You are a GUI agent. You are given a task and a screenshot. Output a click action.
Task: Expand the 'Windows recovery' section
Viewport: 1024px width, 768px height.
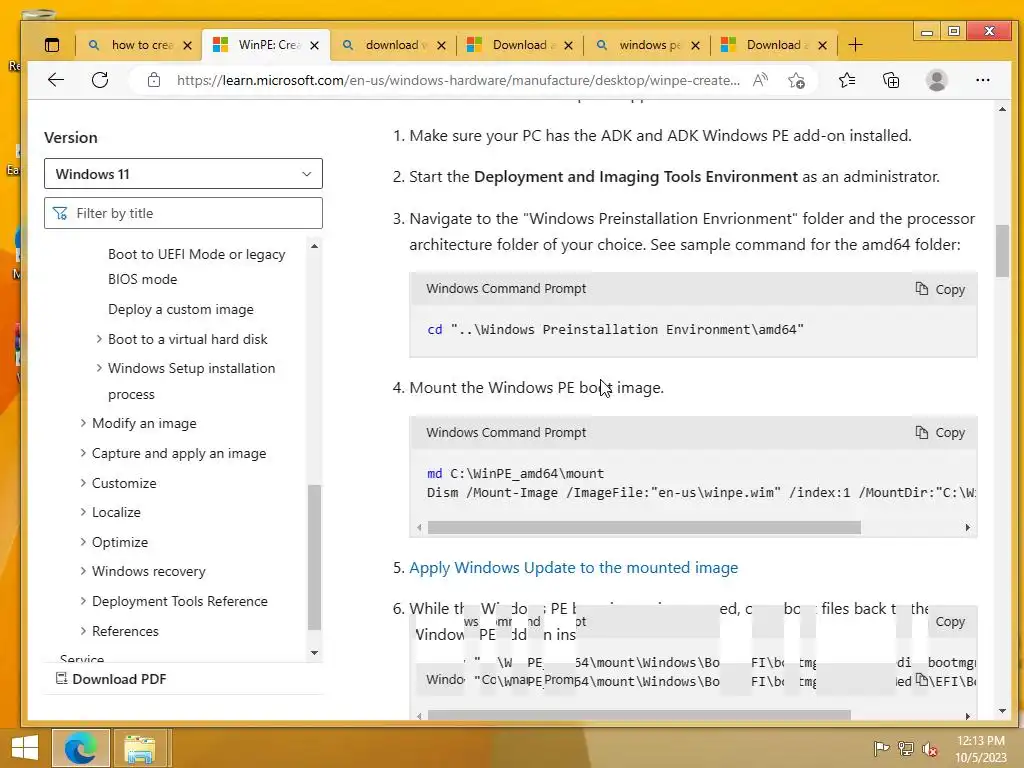click(x=83, y=571)
